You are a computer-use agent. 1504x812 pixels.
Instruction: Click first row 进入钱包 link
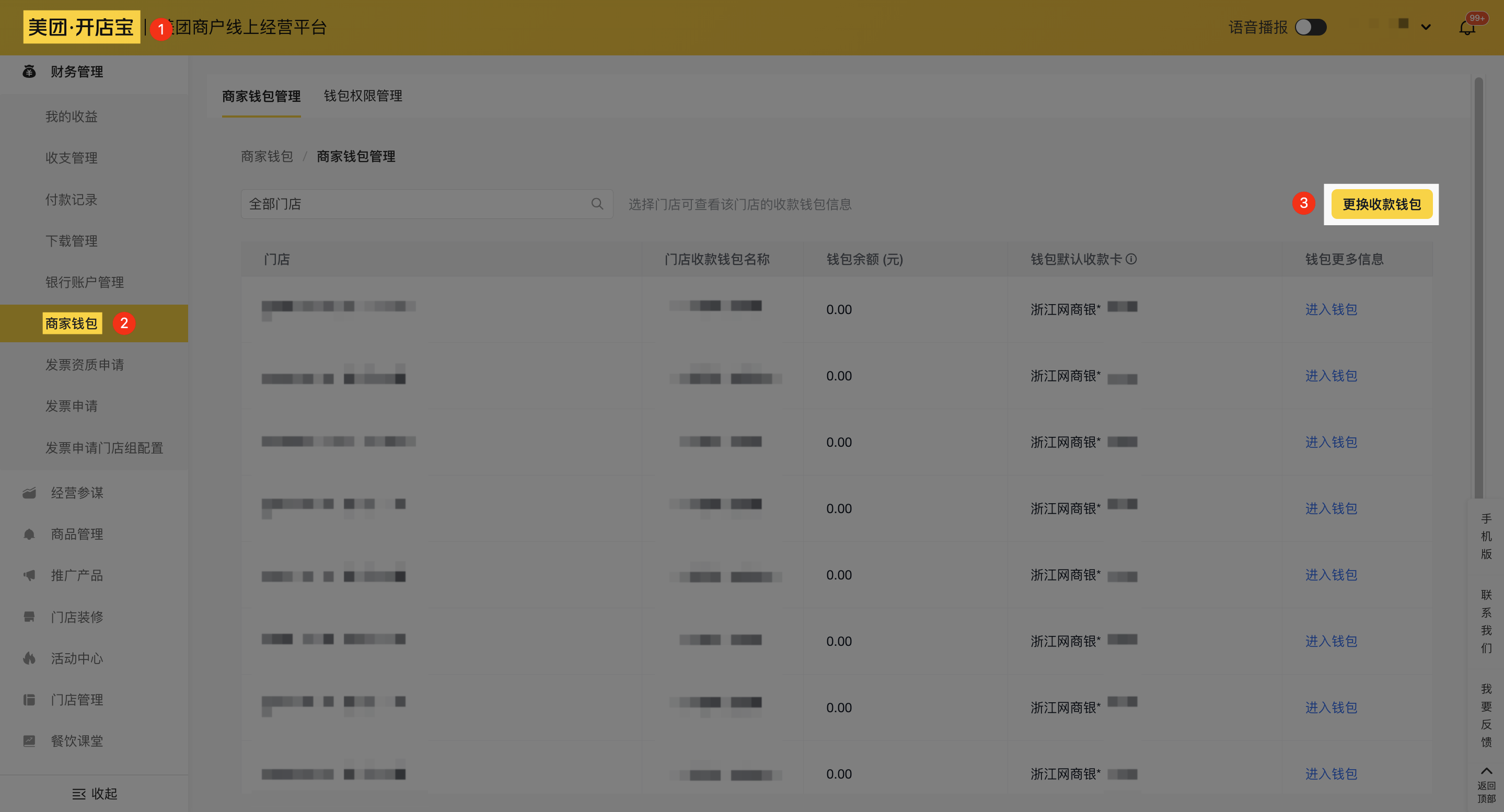(x=1331, y=309)
